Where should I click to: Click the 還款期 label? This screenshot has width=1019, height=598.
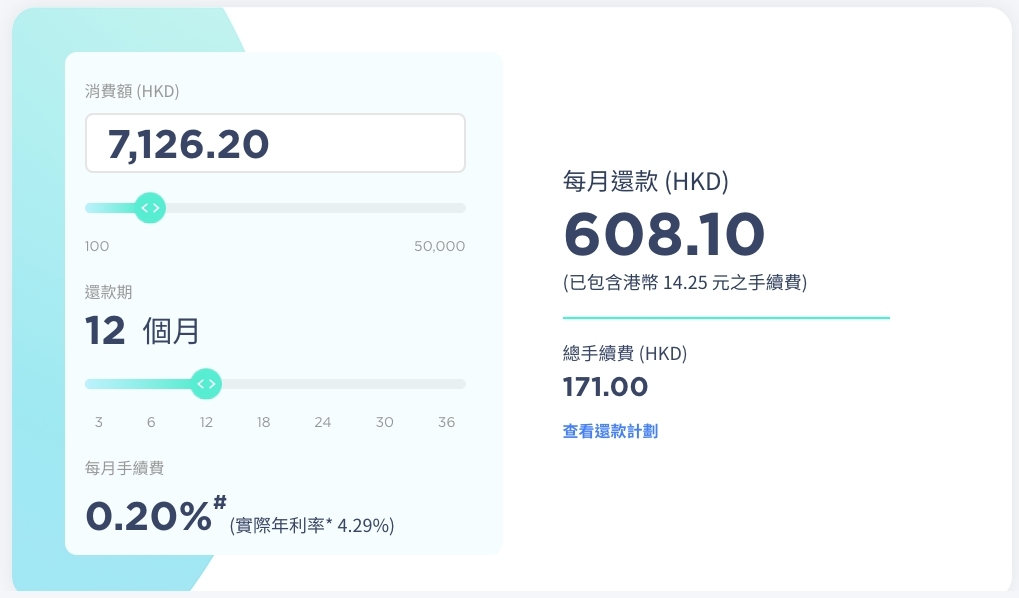tap(109, 292)
